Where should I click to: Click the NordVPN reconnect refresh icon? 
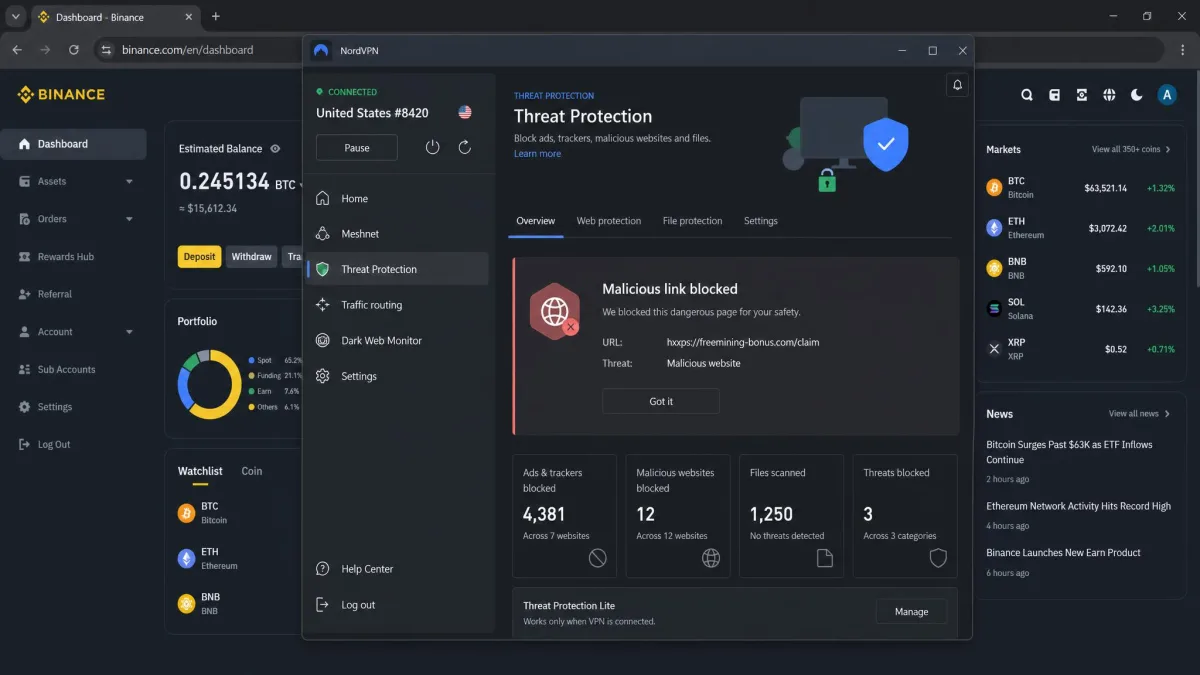pyautogui.click(x=465, y=147)
